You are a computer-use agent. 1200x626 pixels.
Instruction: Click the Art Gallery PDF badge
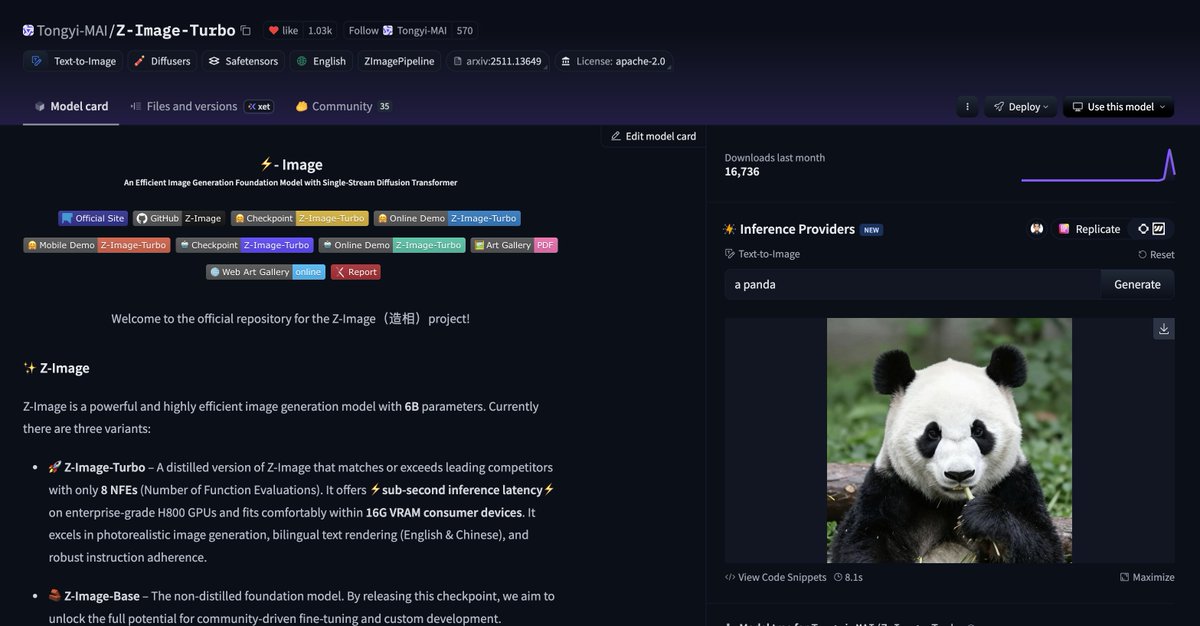(x=514, y=245)
